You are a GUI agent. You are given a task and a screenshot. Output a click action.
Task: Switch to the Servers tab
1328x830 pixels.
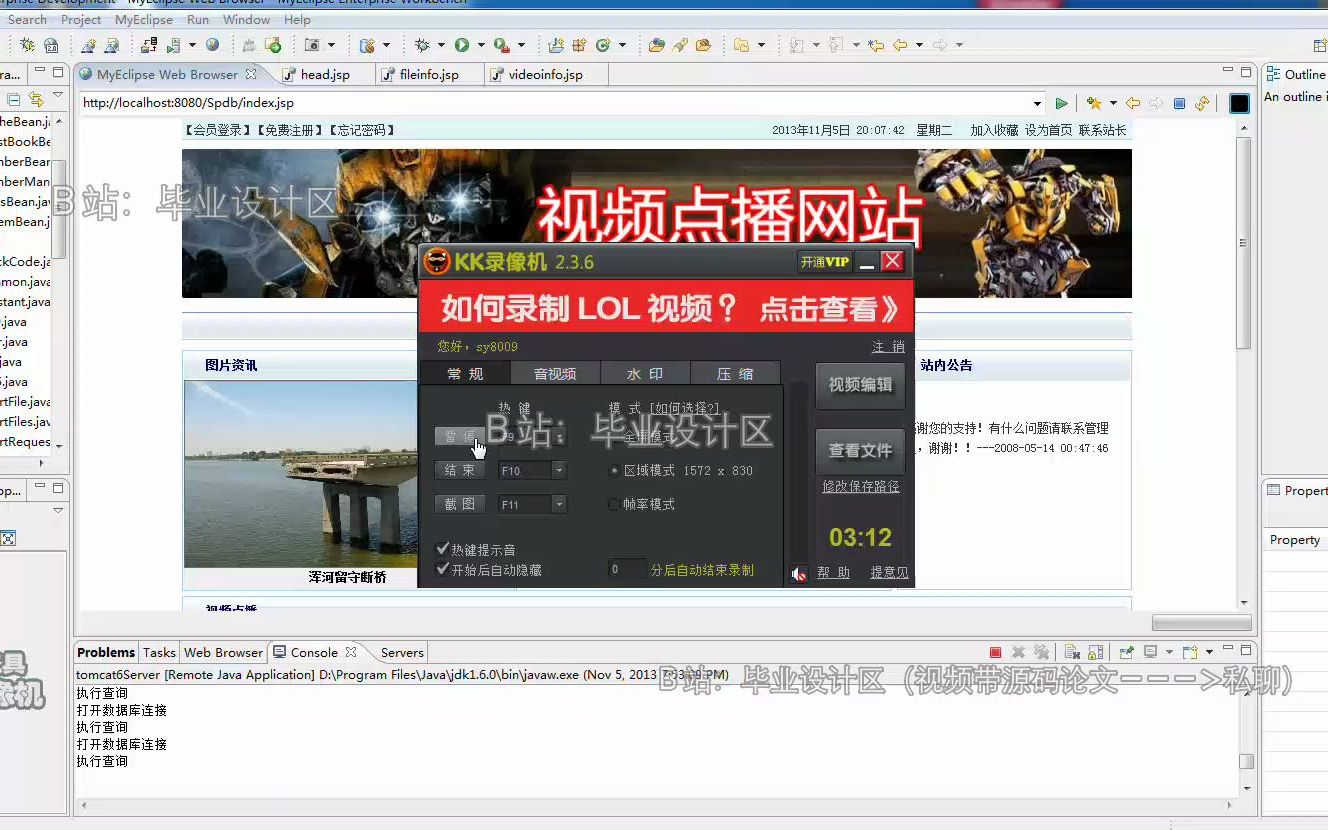point(402,652)
